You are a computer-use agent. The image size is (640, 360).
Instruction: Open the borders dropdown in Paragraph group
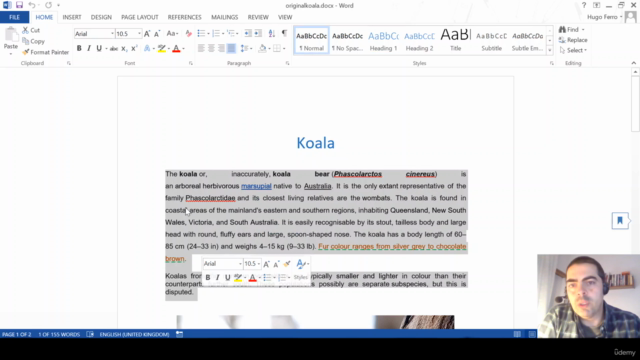[284, 49]
